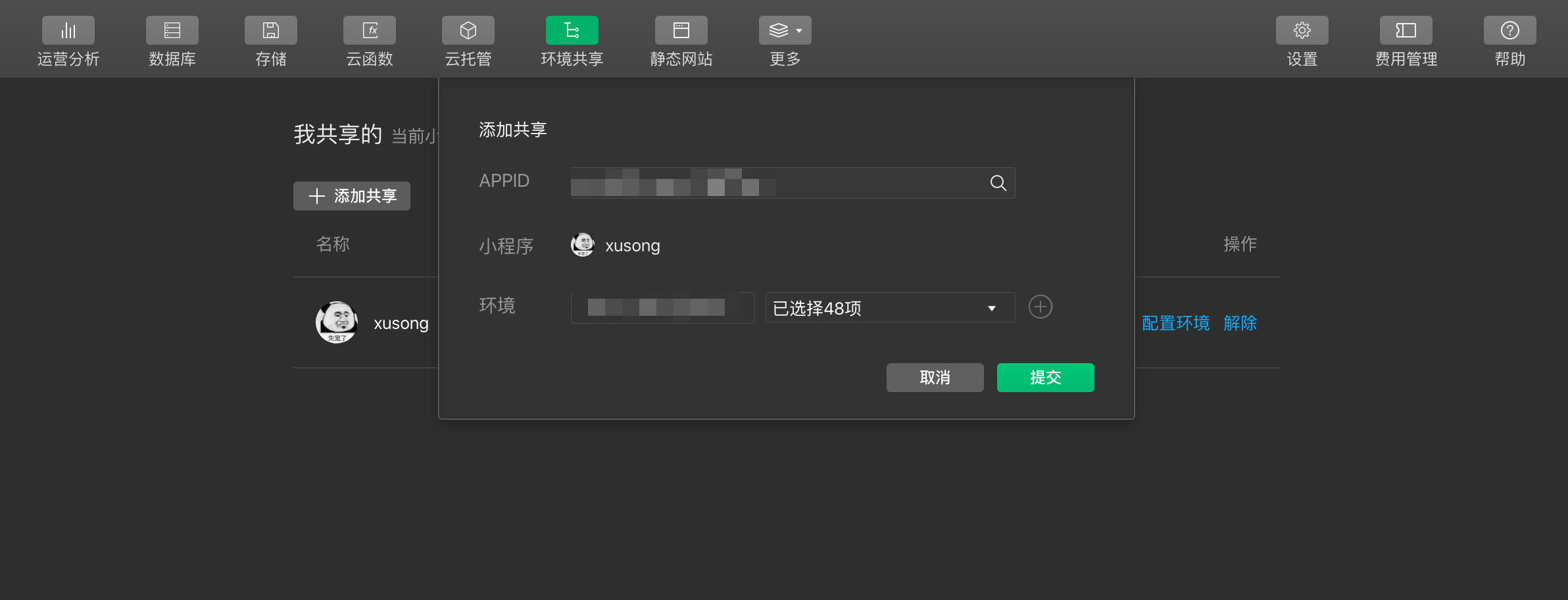Expand the 已选择48项 dropdown
Viewport: 1568px width, 600px height.
pos(891,307)
